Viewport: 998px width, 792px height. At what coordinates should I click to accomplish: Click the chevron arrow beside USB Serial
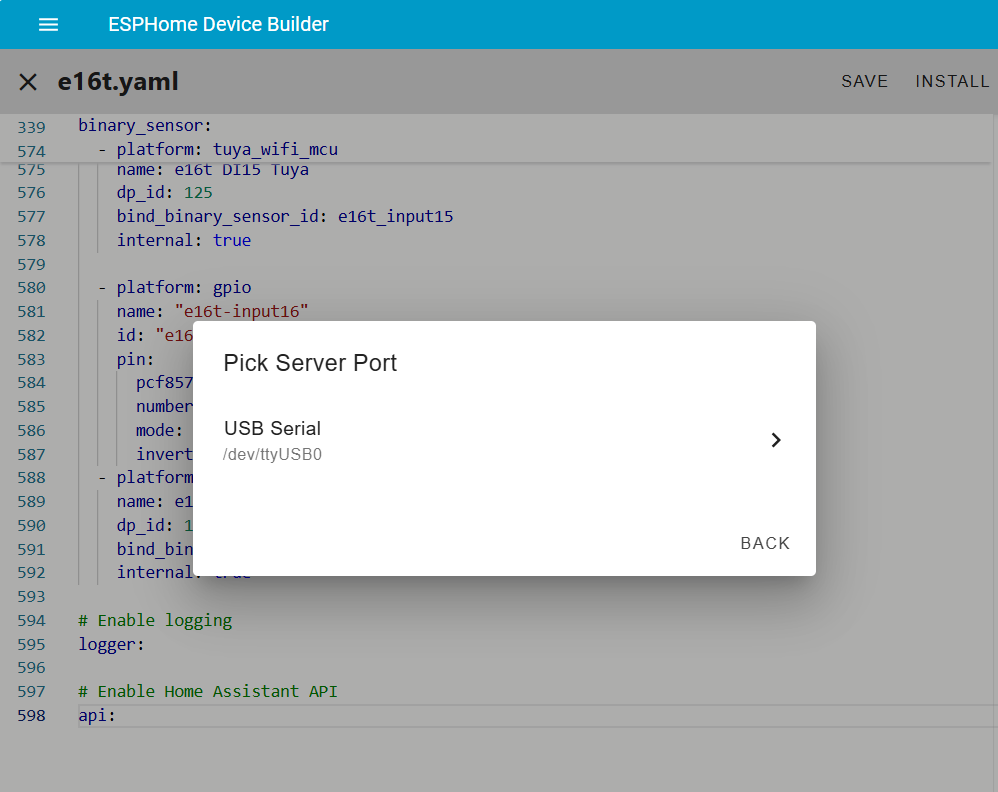coord(775,440)
